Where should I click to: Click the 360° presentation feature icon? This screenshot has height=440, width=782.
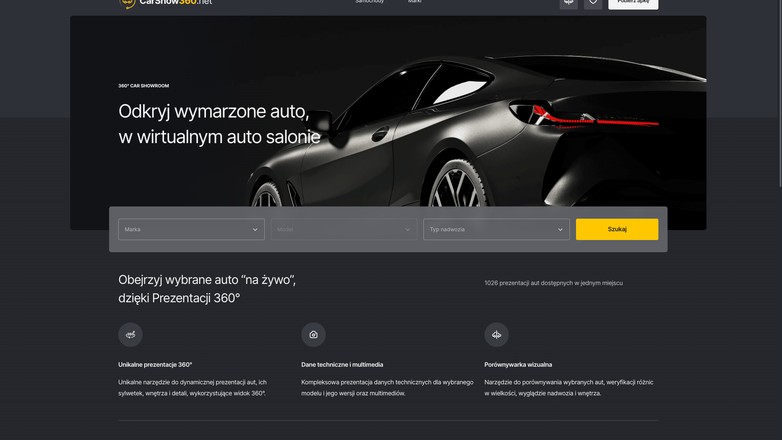(130, 334)
